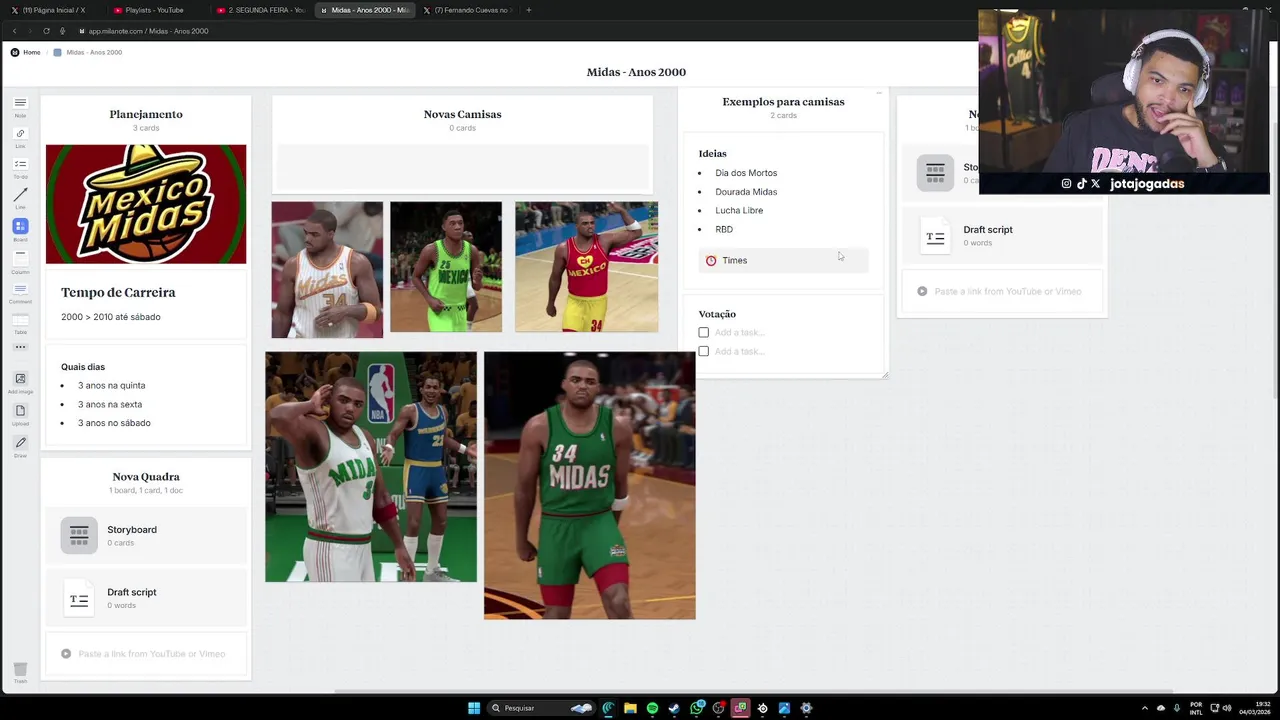Click the Nova Quadra column title

pos(146,477)
